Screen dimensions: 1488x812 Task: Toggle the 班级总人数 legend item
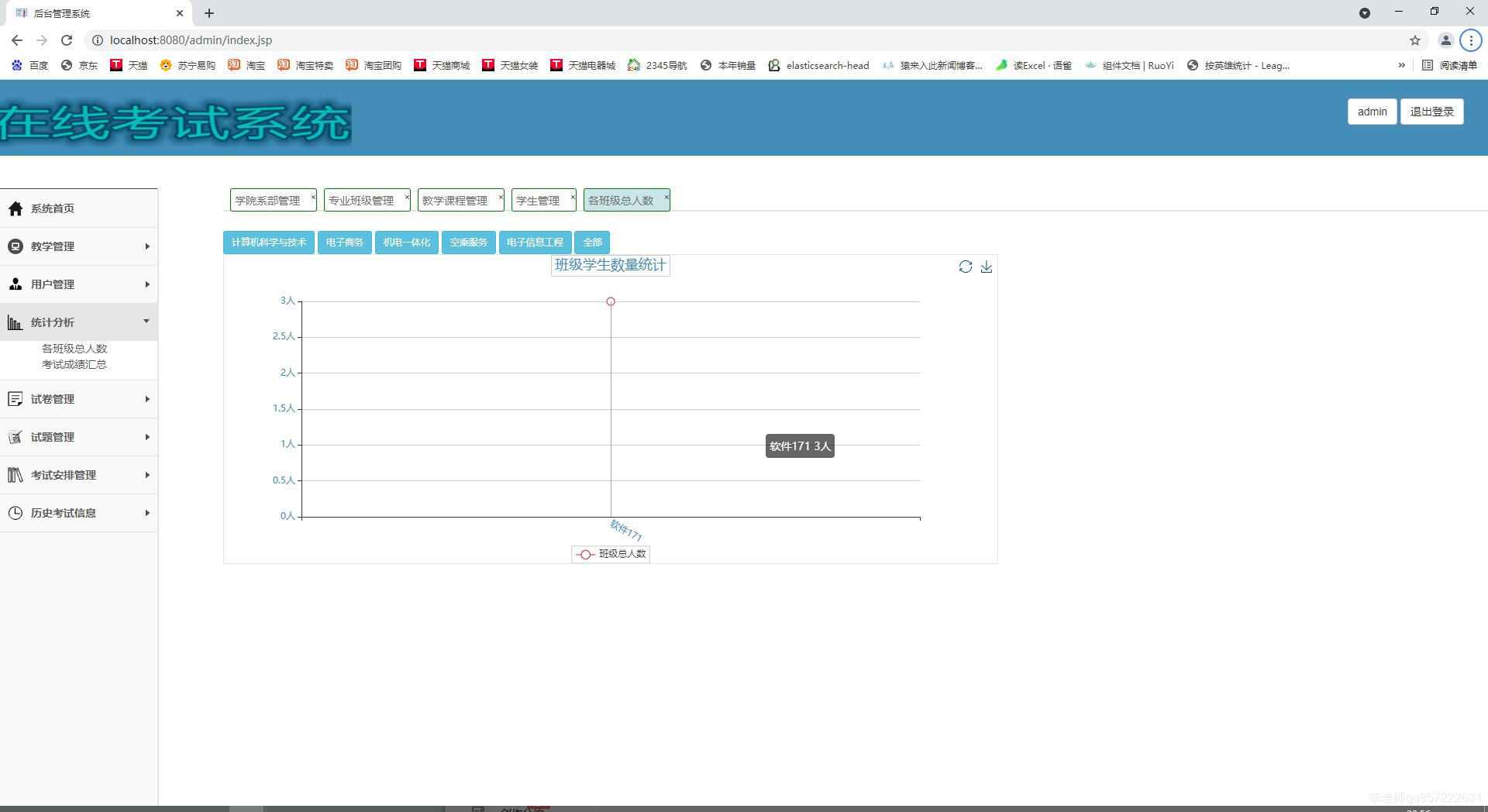(x=611, y=554)
